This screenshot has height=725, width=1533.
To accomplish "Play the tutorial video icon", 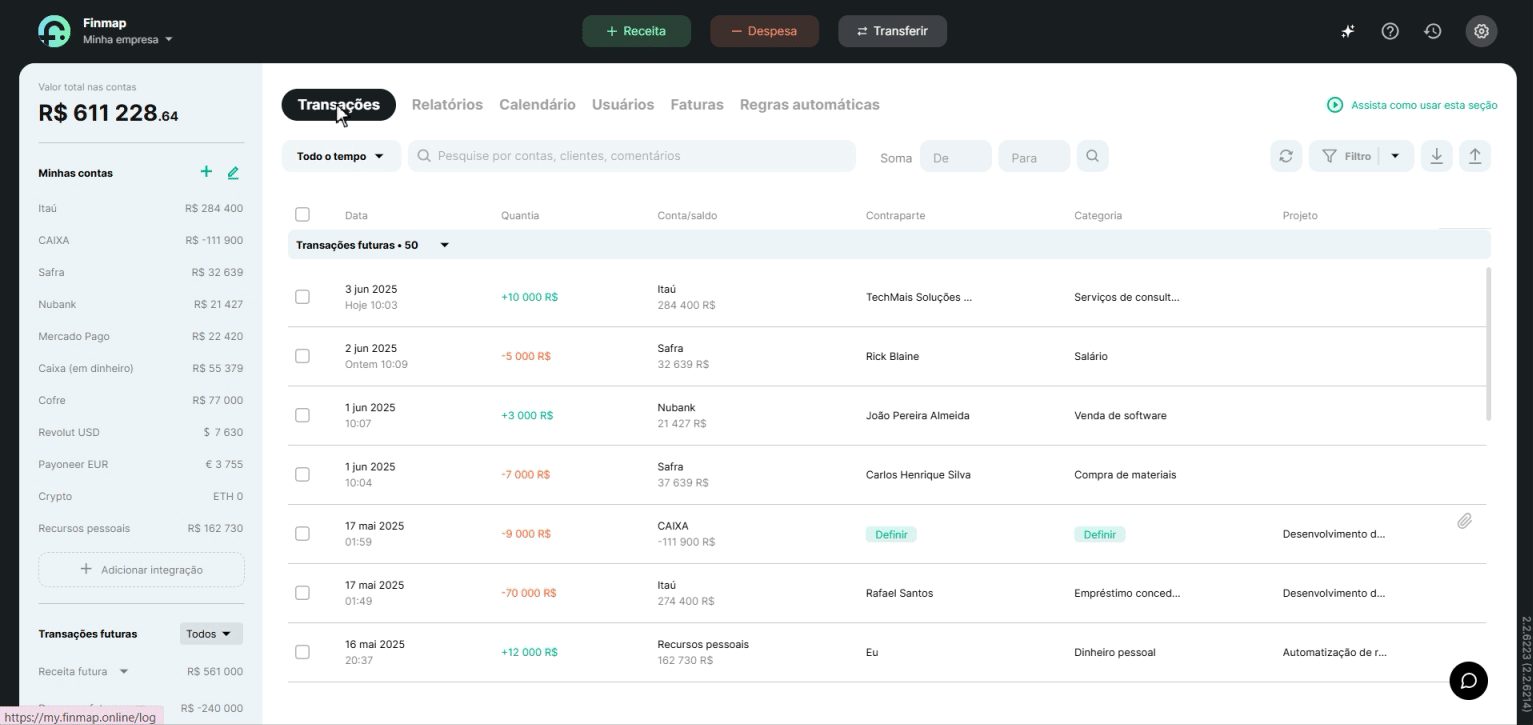I will point(1335,105).
